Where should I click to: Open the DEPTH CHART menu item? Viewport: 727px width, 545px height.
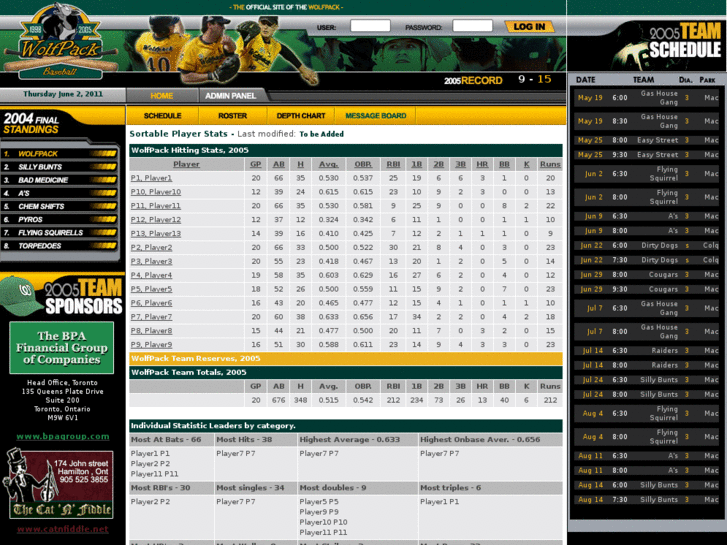[300, 115]
